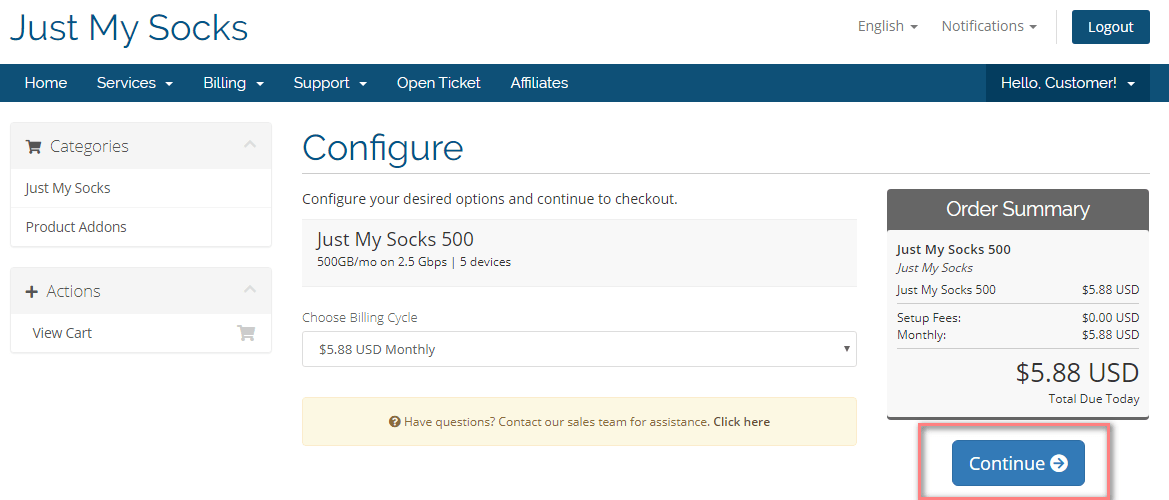
Task: Click the arrow icon on Continue button
Action: [1059, 463]
